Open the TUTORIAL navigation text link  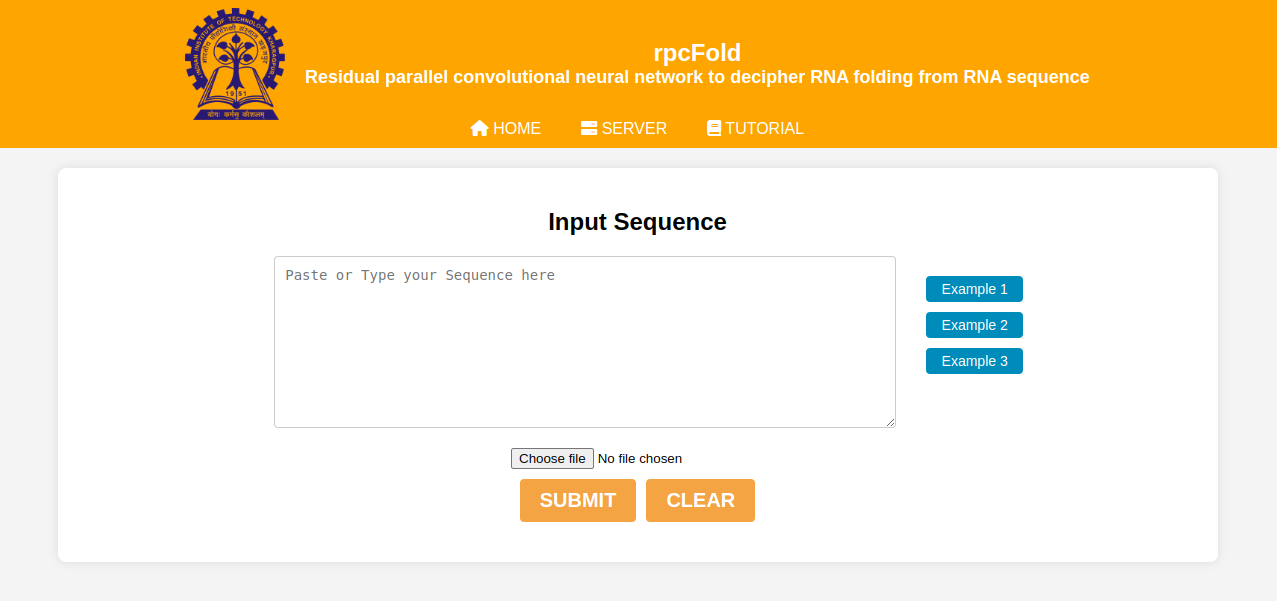[764, 128]
